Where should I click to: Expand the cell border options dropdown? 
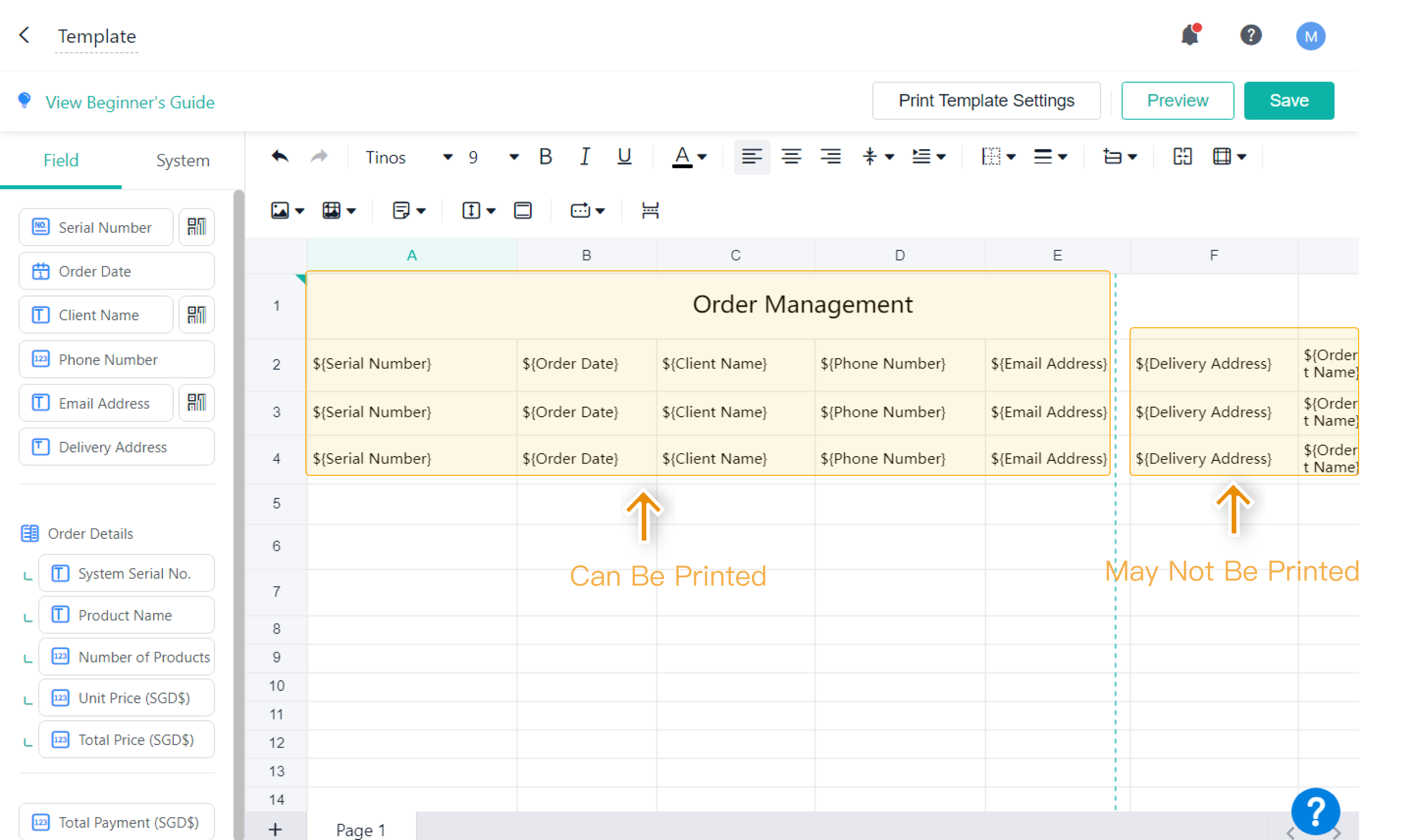tap(1011, 157)
